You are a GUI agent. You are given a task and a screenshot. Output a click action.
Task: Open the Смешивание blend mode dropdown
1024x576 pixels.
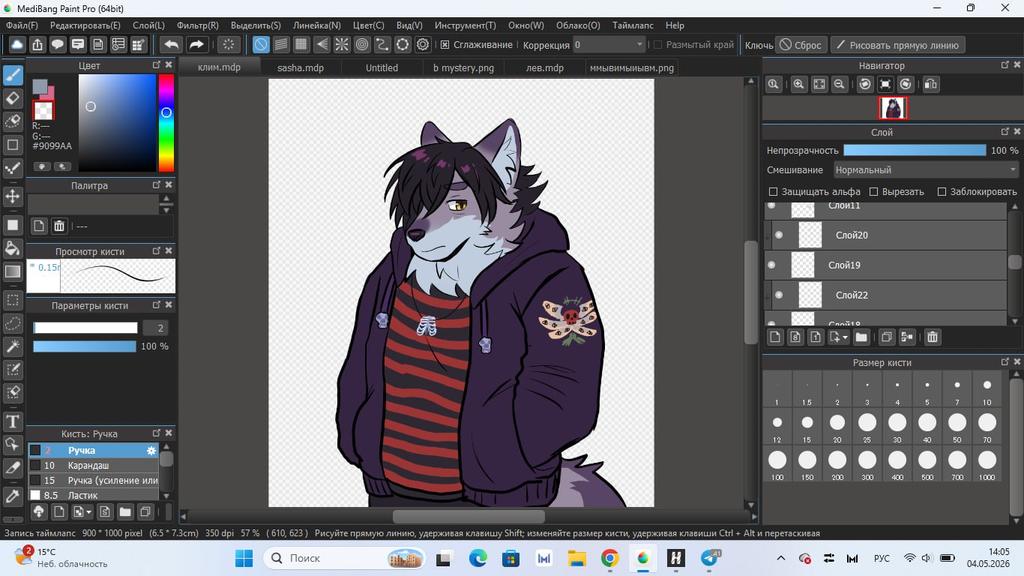[926, 170]
